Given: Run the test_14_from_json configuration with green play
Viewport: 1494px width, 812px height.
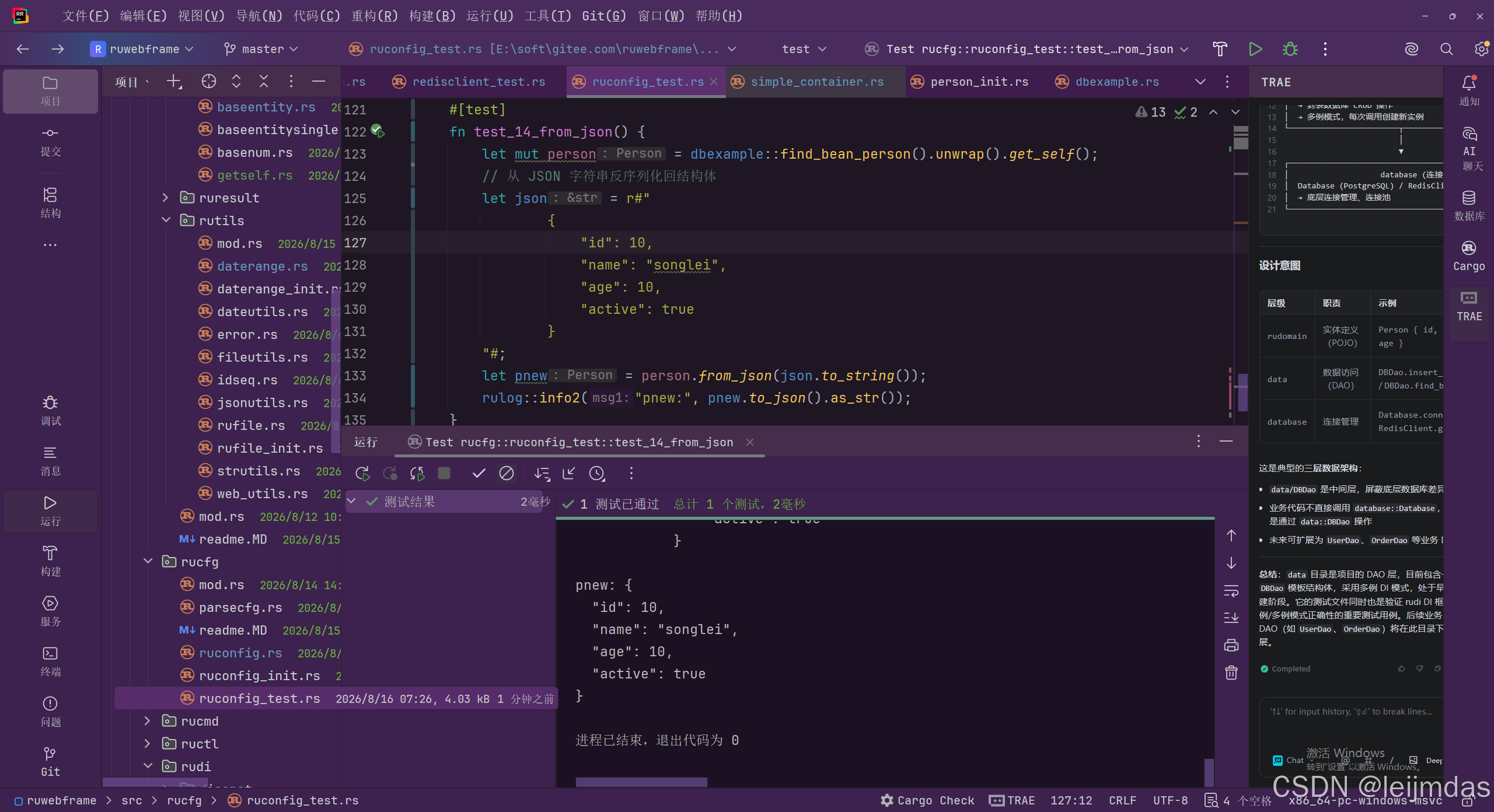Looking at the screenshot, I should [1255, 49].
